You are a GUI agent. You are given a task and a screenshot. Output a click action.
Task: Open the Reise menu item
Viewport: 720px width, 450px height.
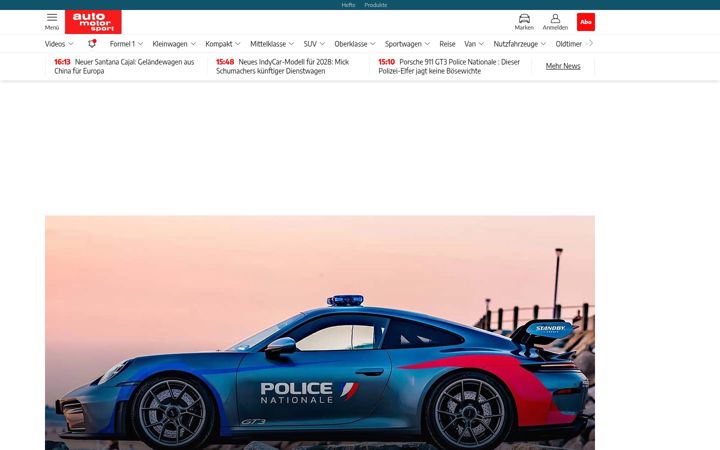[x=447, y=44]
